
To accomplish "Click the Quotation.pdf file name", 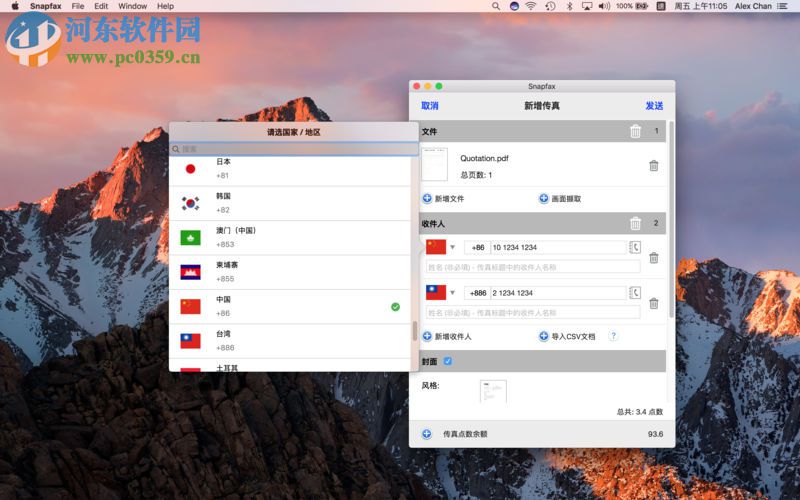I will point(484,158).
